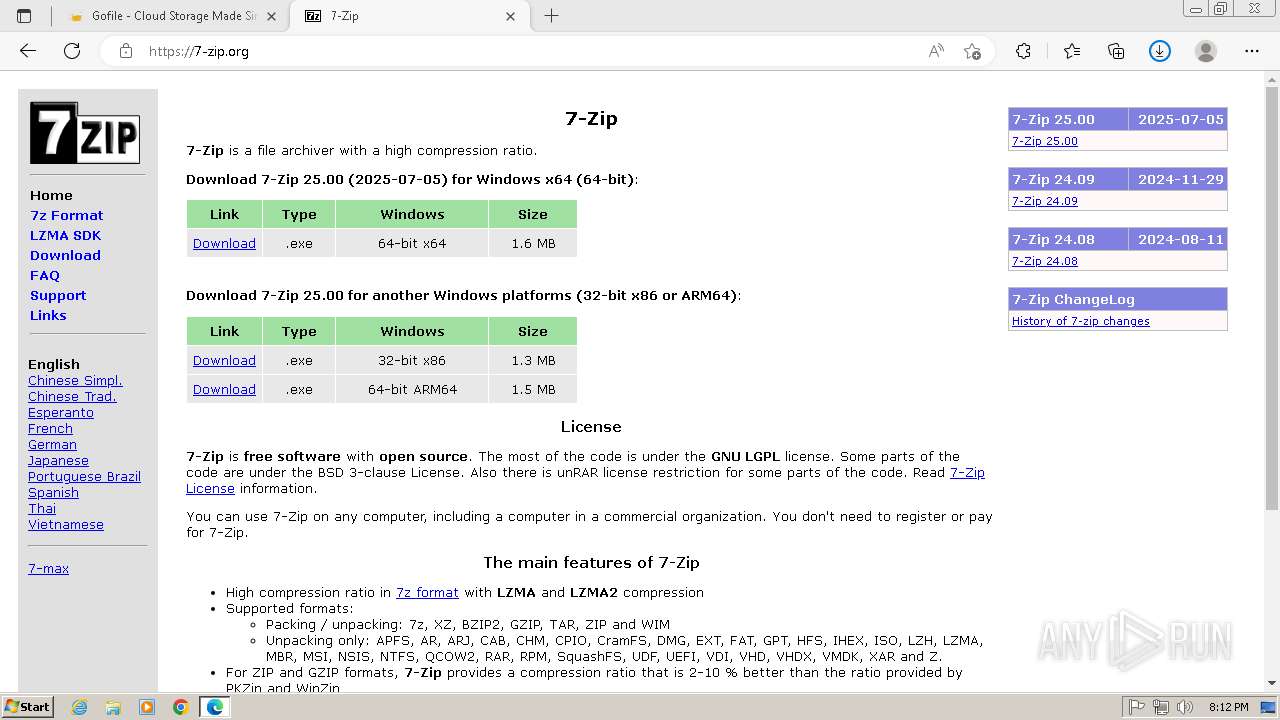Screen dimensions: 1280x720
Task: Open the browser Extensions icon
Action: pyautogui.click(x=1023, y=51)
